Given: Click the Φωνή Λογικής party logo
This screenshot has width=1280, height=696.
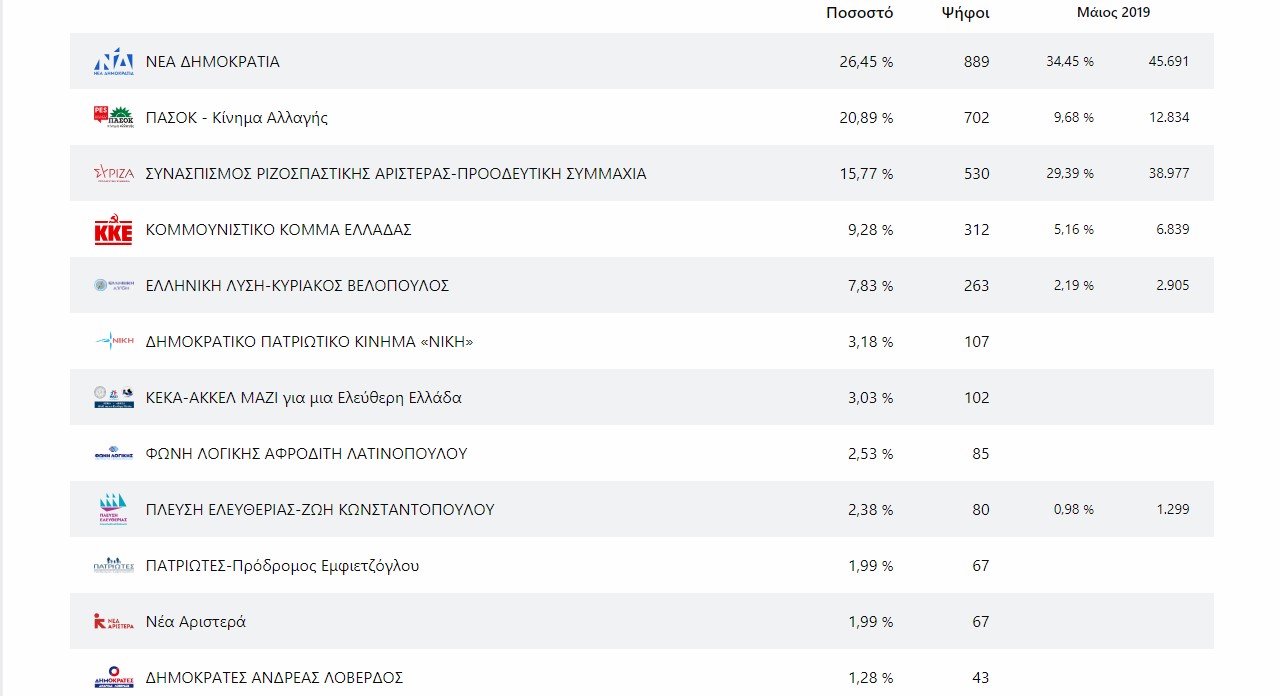Looking at the screenshot, I should click(x=113, y=454).
